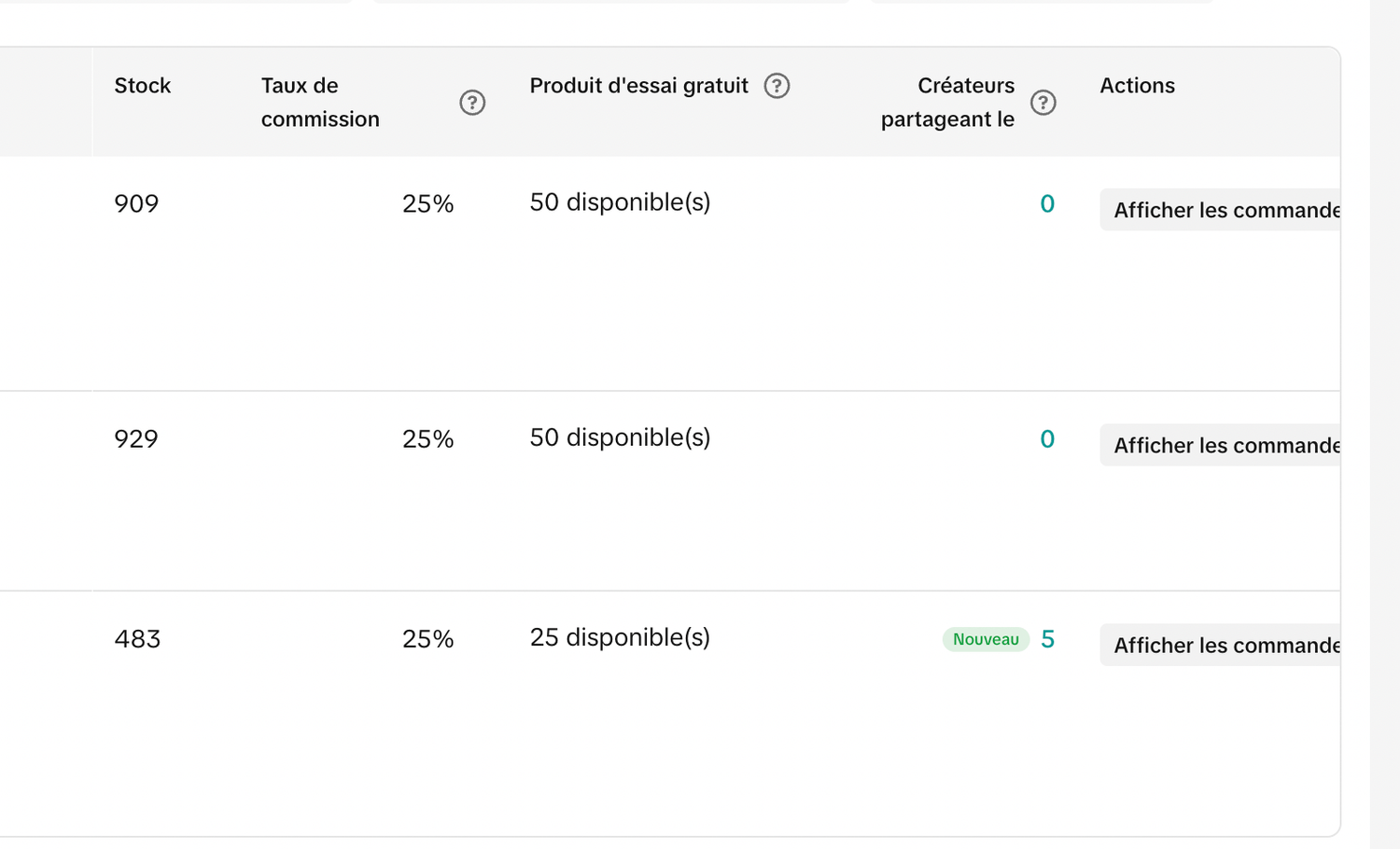Viewport: 1400px width, 849px height.
Task: Click the Stock column header
Action: click(143, 86)
